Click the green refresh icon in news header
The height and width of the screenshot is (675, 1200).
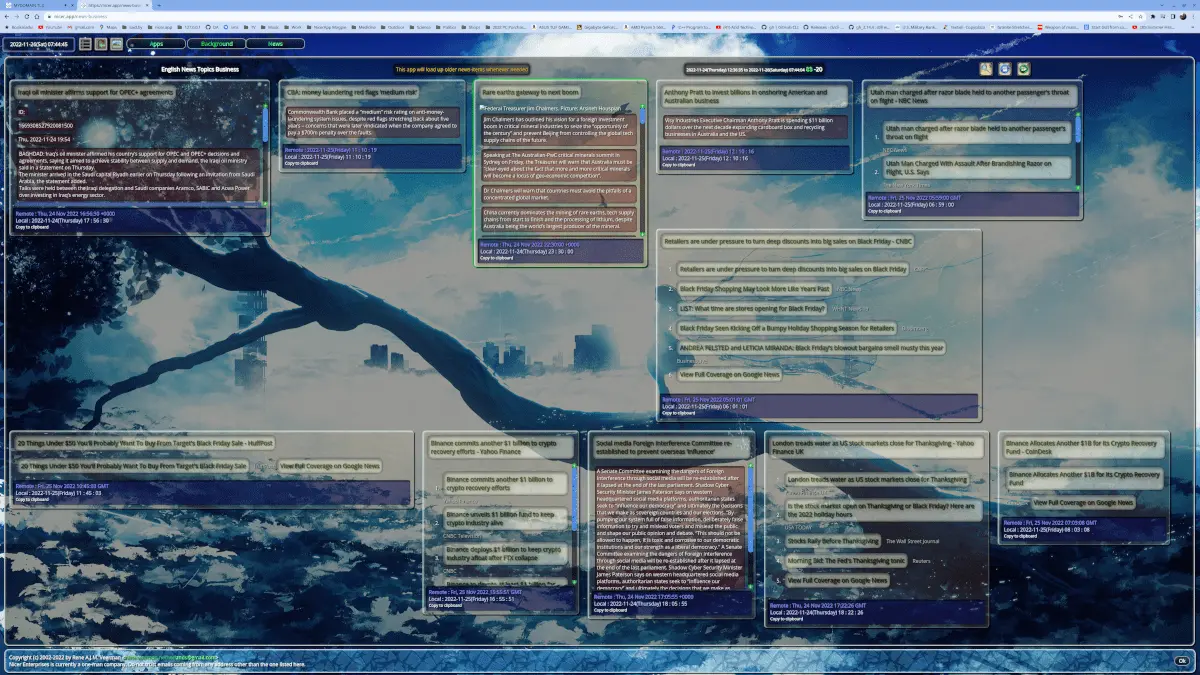1024,69
